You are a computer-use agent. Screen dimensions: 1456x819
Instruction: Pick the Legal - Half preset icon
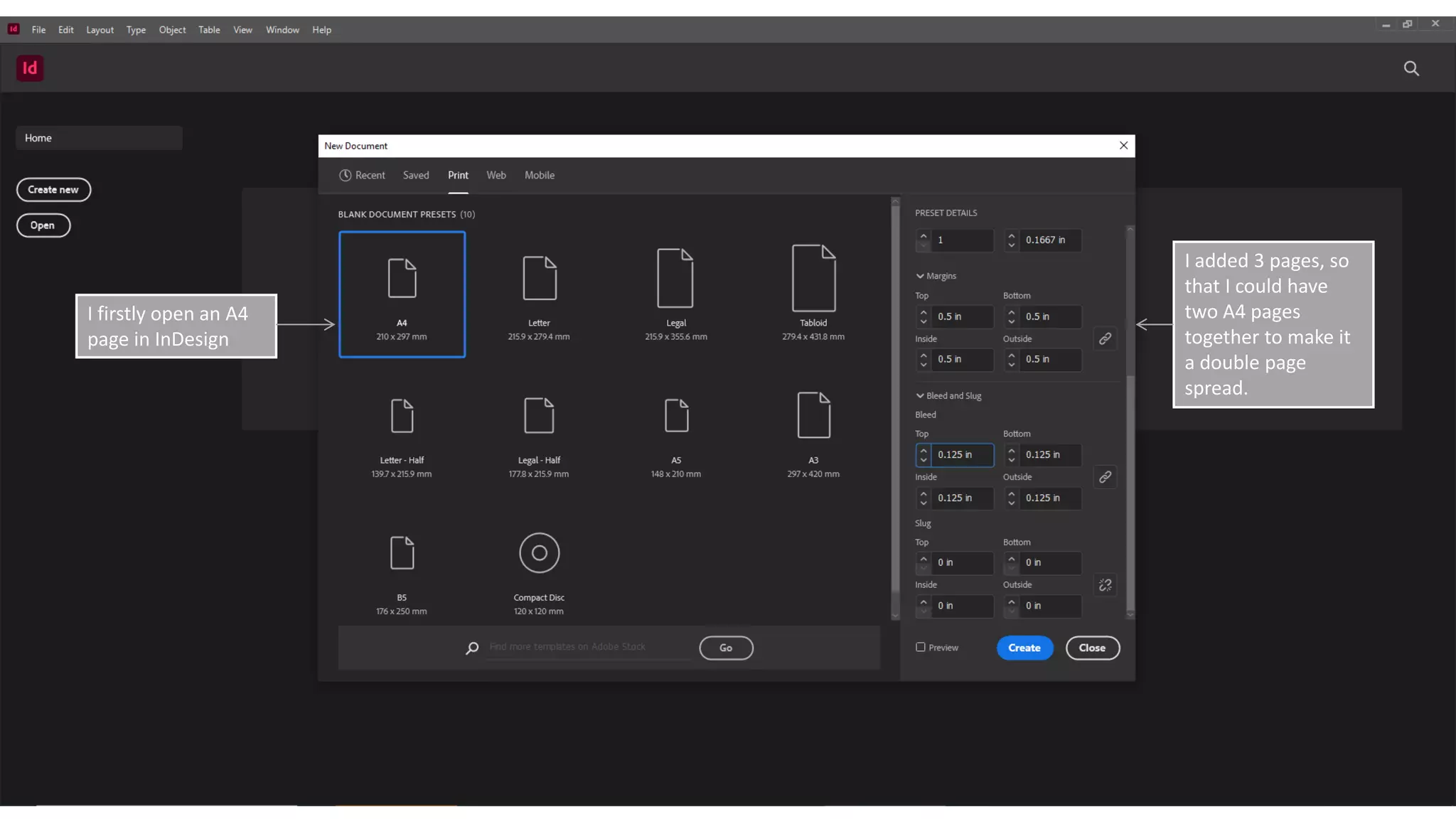coord(539,415)
